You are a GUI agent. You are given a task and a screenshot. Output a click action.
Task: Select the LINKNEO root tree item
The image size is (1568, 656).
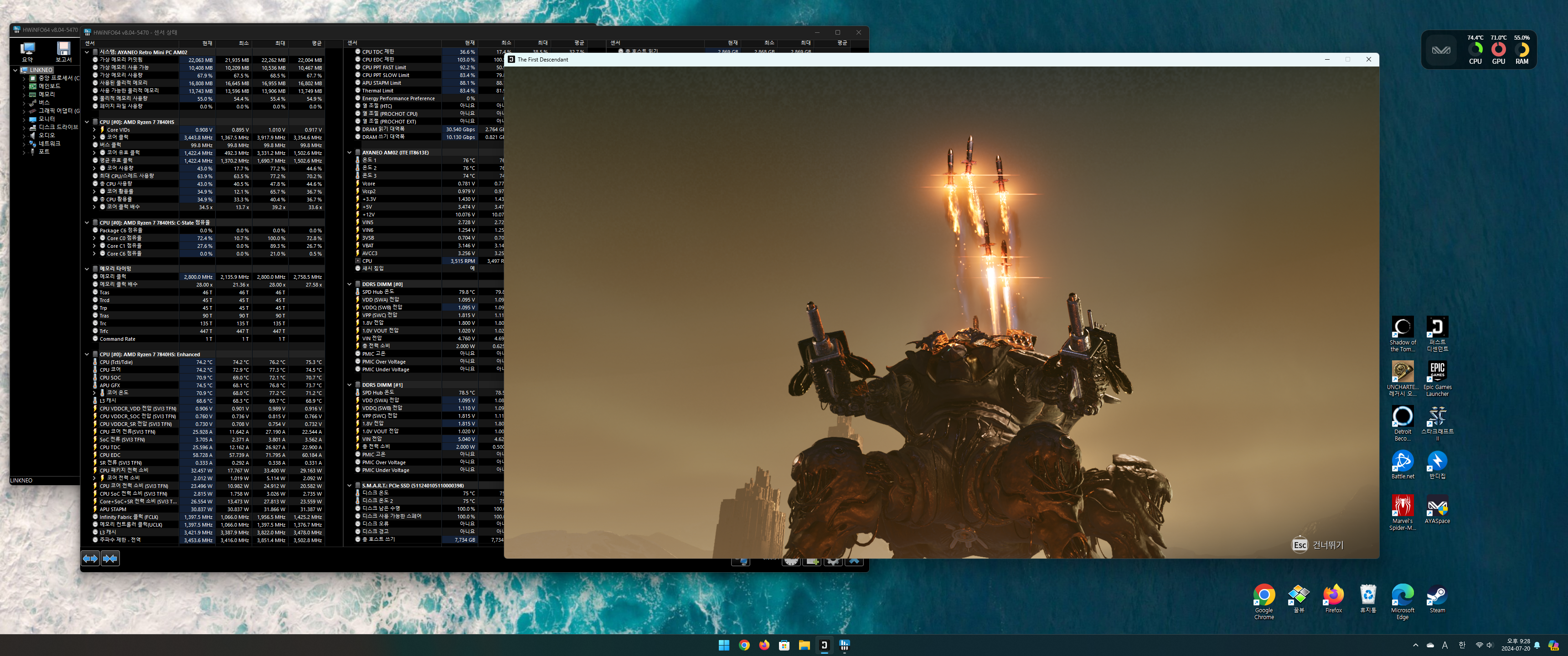tap(41, 70)
